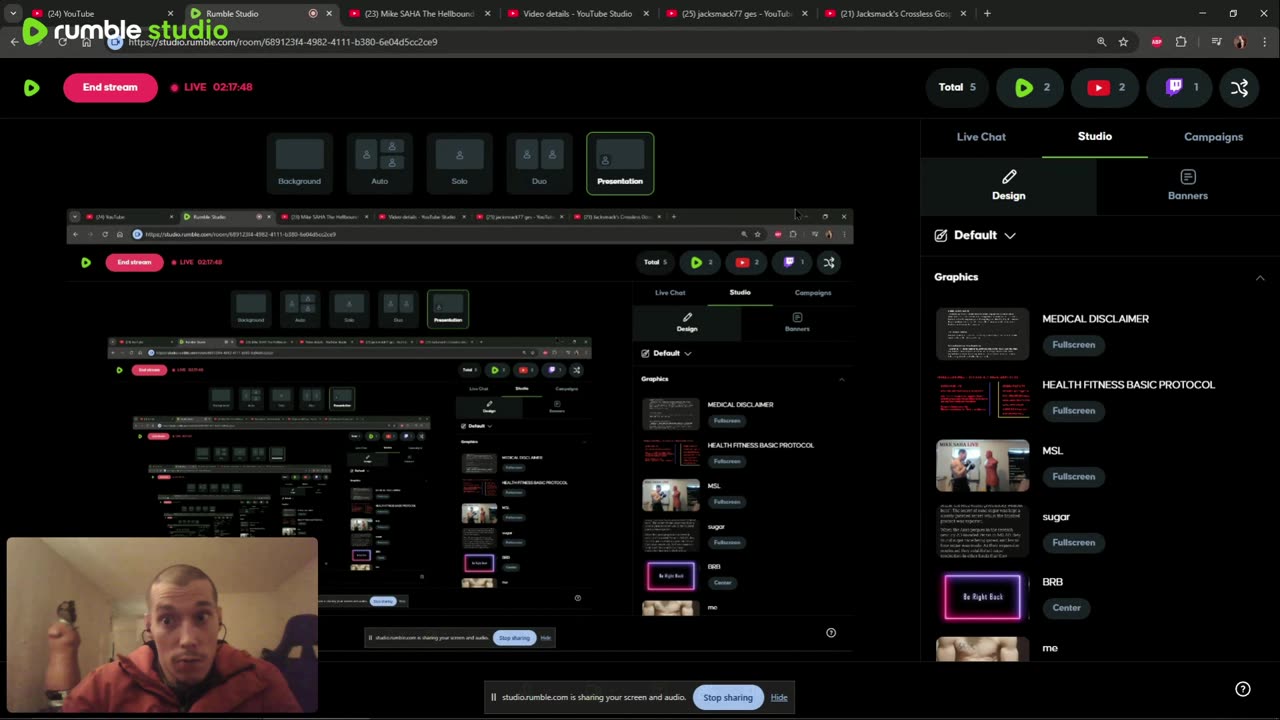The image size is (1280, 720).
Task: Open Fullscreen position for MSL graphic
Action: (1073, 477)
